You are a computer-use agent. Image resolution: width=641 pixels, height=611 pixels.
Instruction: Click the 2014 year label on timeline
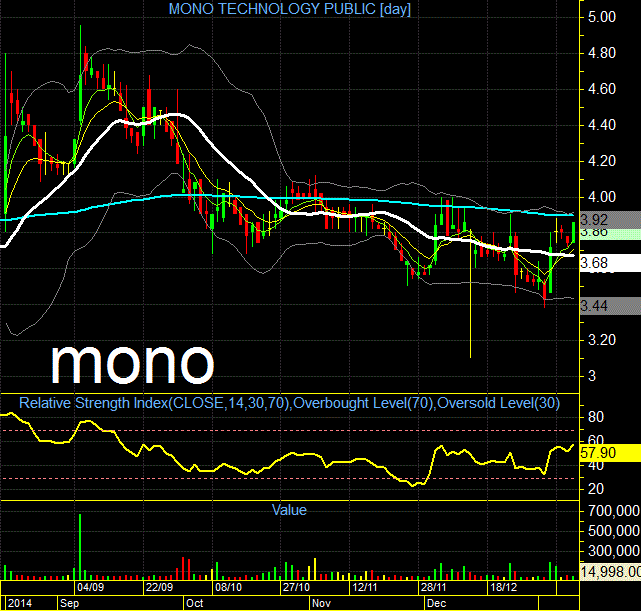[20, 603]
